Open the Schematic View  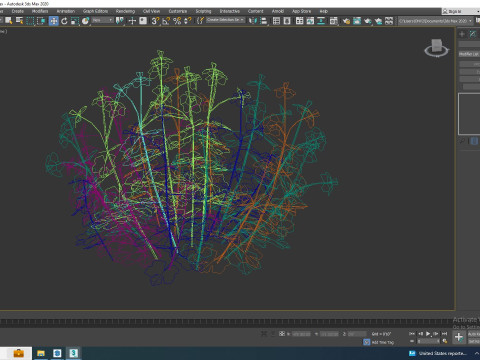[x=321, y=21]
